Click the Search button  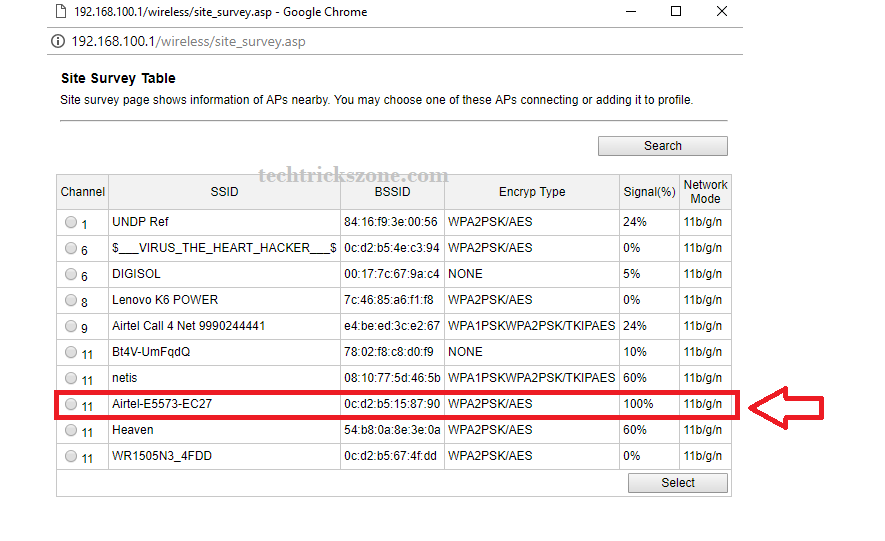point(662,146)
